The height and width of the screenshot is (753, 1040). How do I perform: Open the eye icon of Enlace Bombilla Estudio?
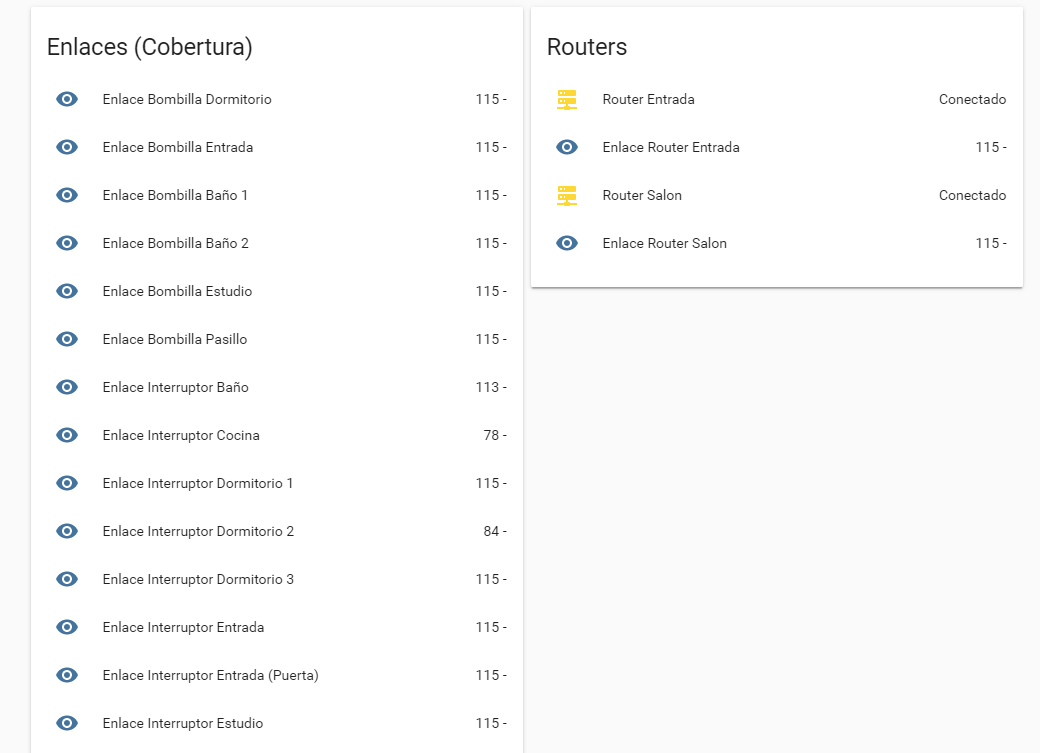[x=67, y=291]
